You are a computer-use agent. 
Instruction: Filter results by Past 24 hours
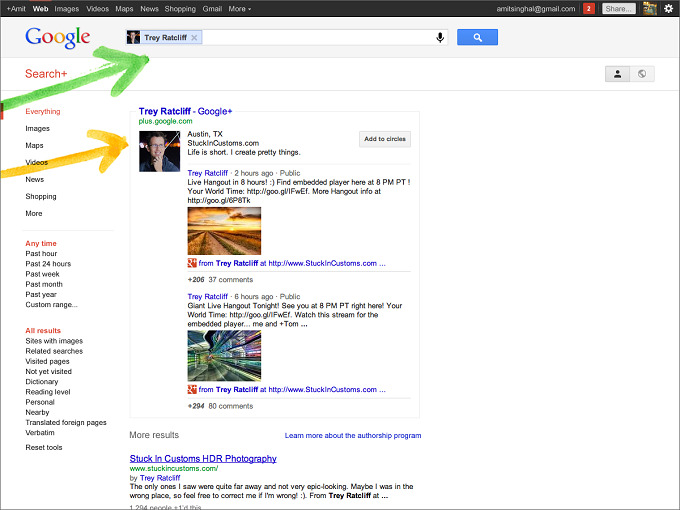click(48, 264)
